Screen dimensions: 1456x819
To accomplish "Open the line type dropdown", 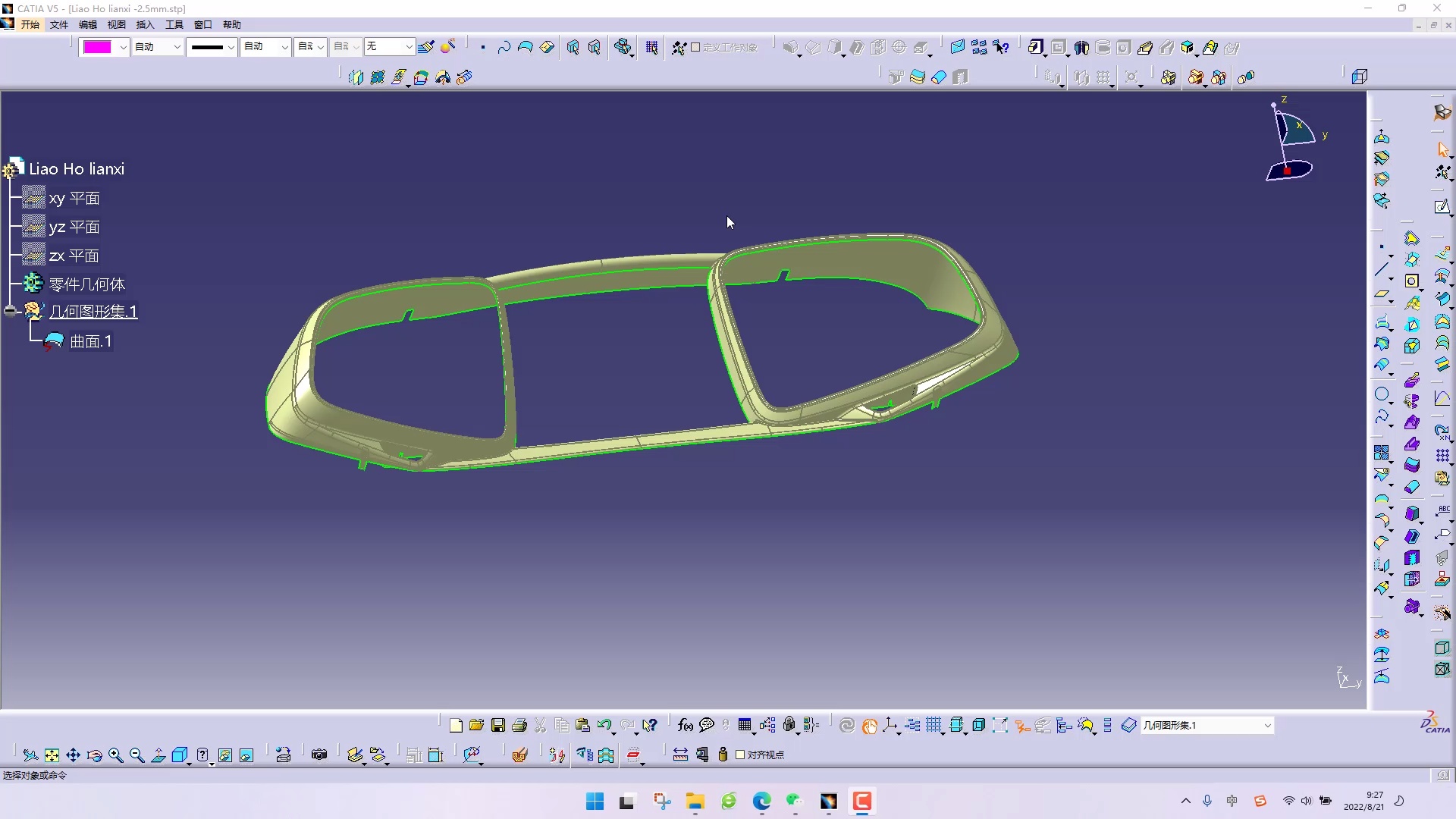I will click(231, 47).
